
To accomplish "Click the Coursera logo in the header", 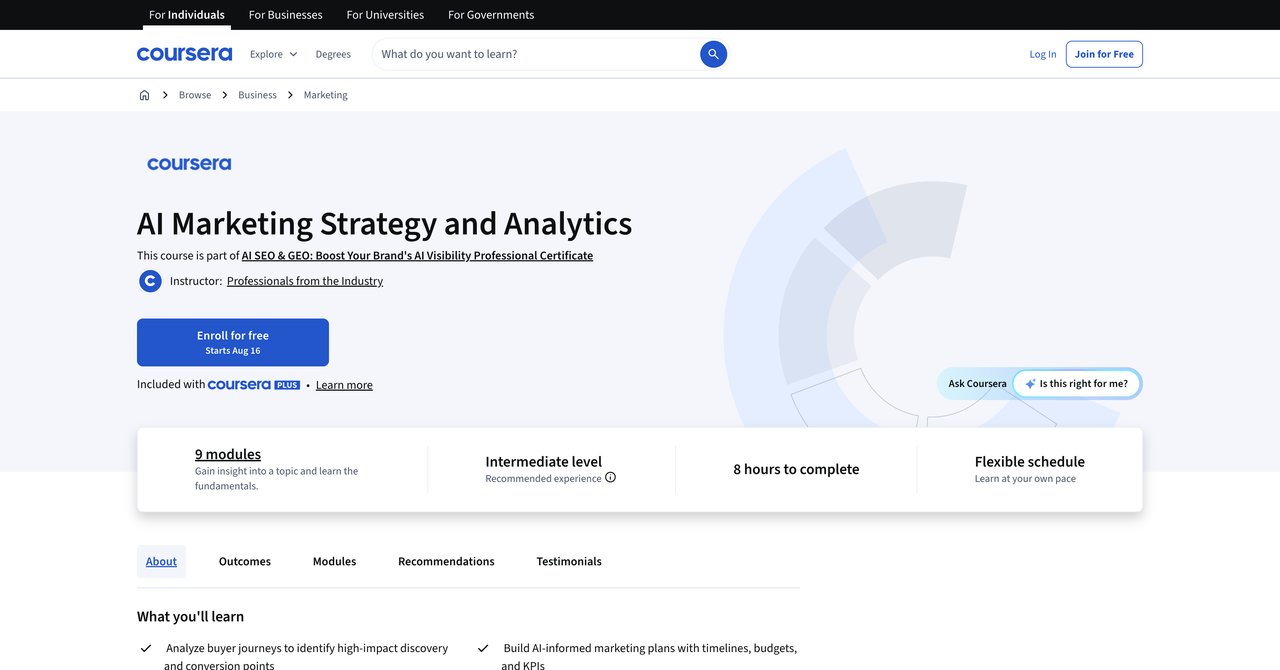I will pos(184,54).
